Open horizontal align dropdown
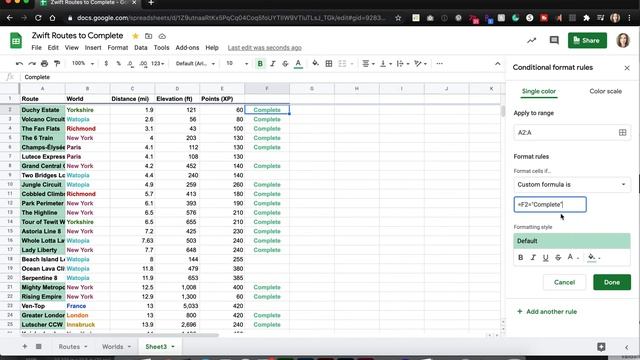Viewport: 640px width, 360px height. (x=368, y=64)
